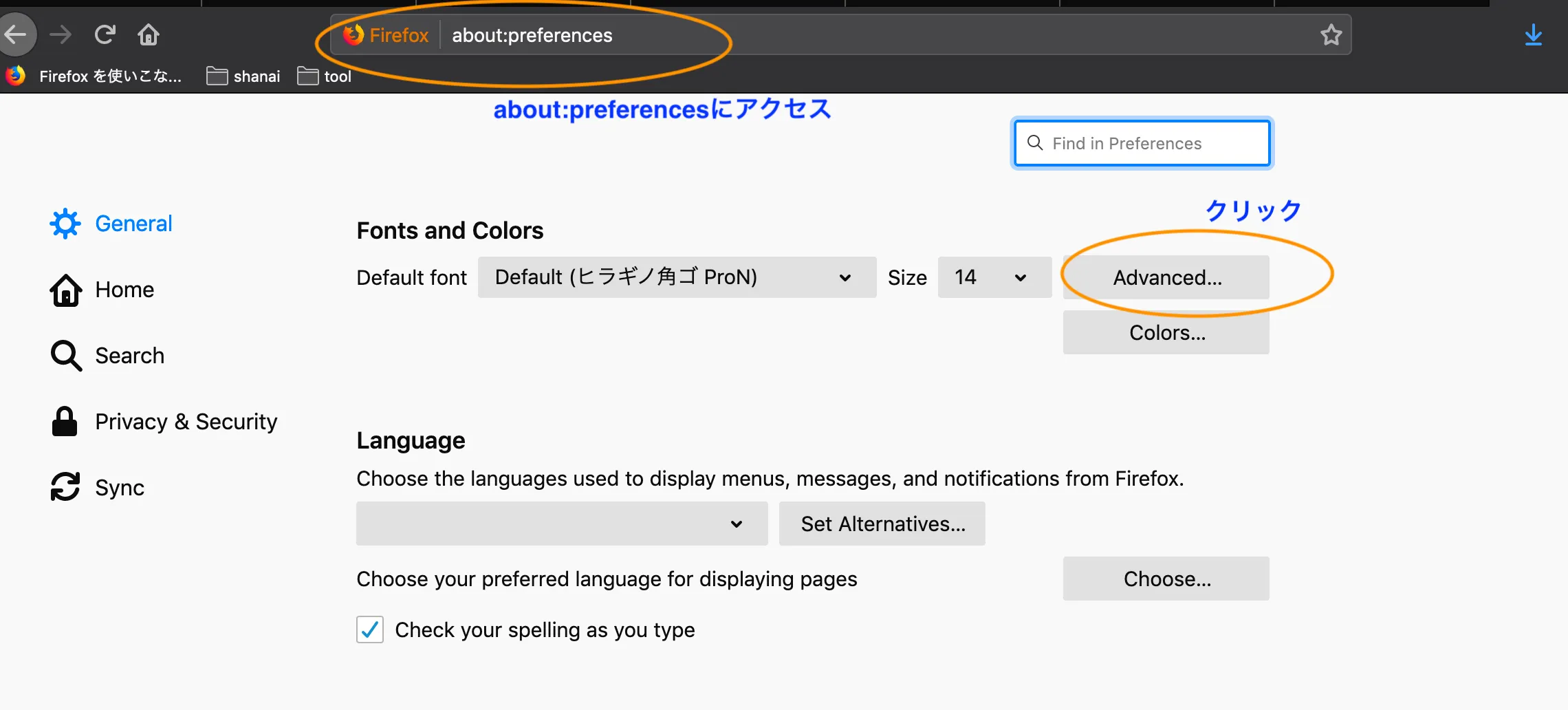Go back with the back arrow

(15, 34)
